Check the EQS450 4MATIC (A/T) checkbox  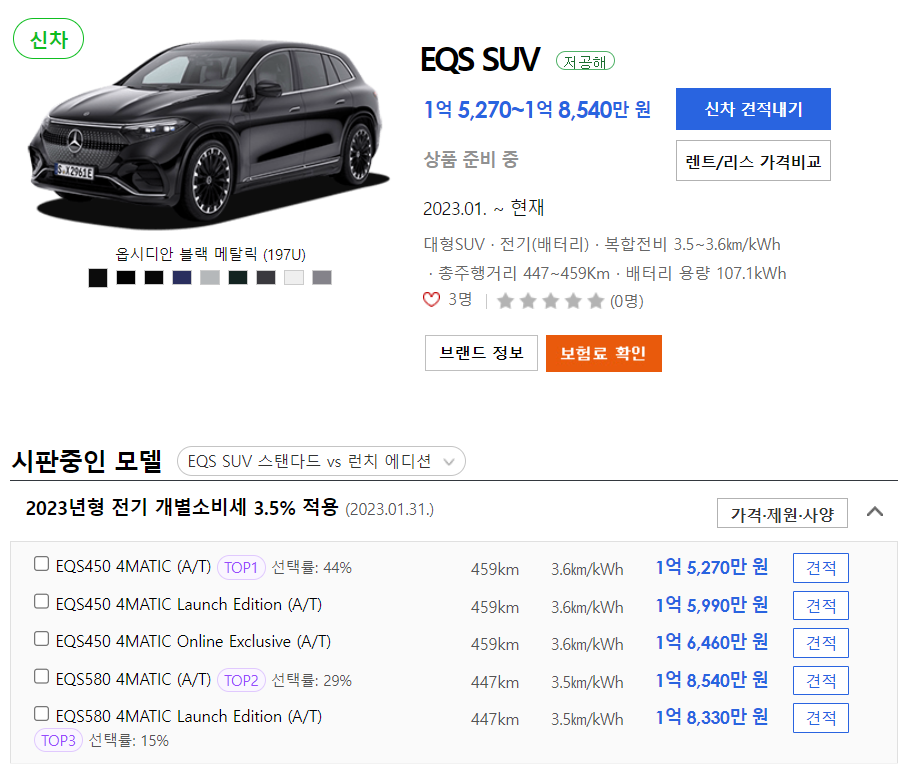point(41,564)
